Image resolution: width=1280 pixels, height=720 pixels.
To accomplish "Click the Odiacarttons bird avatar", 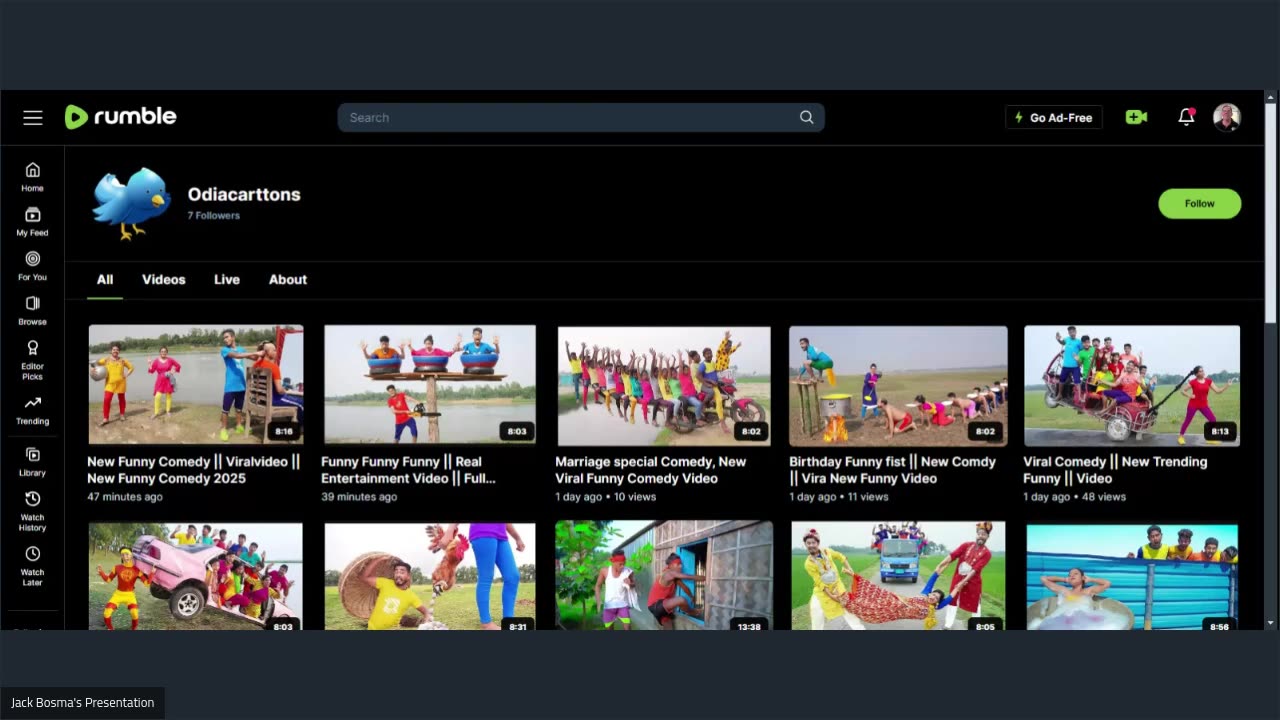I will click(131, 203).
